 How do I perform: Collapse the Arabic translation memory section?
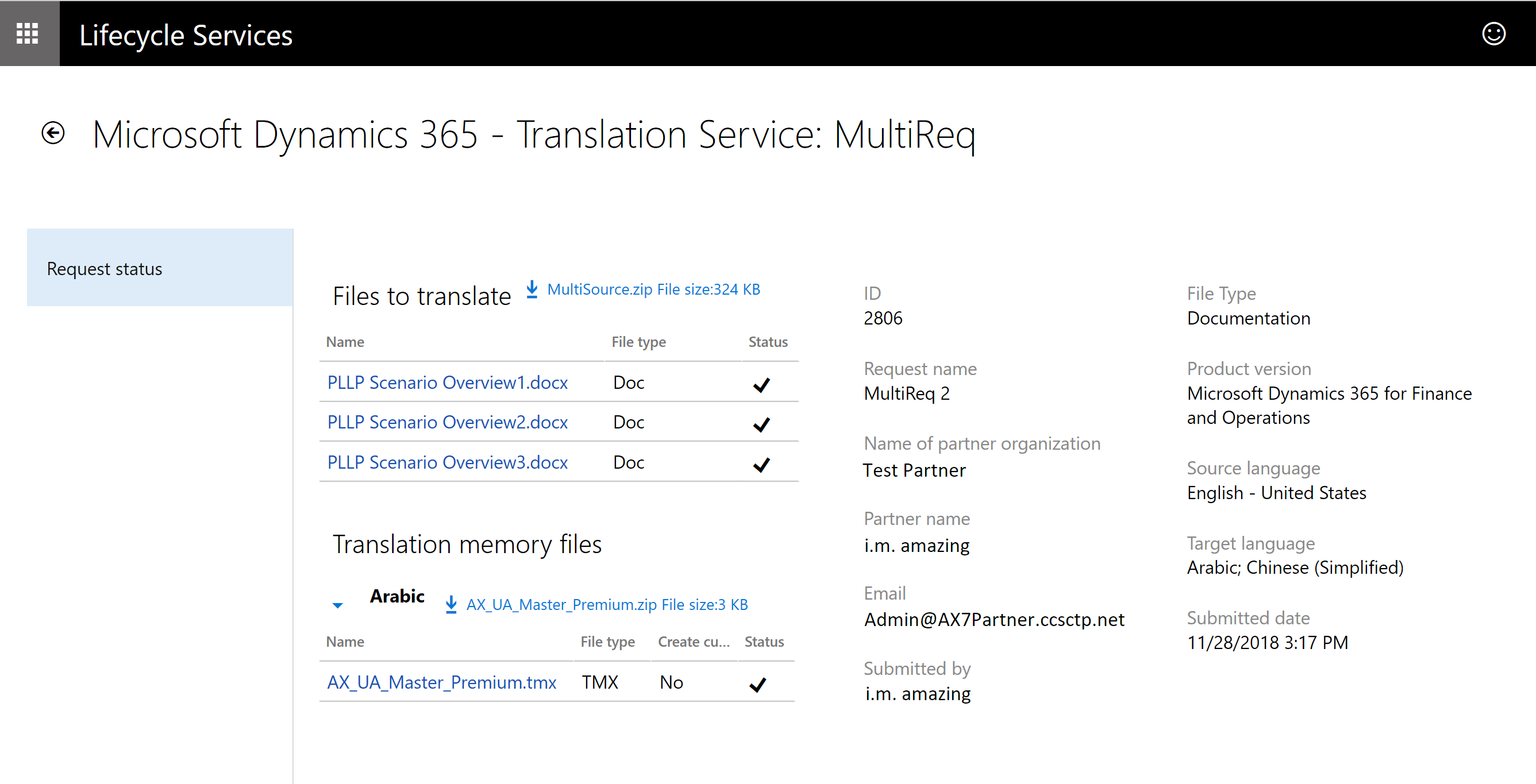coord(337,605)
